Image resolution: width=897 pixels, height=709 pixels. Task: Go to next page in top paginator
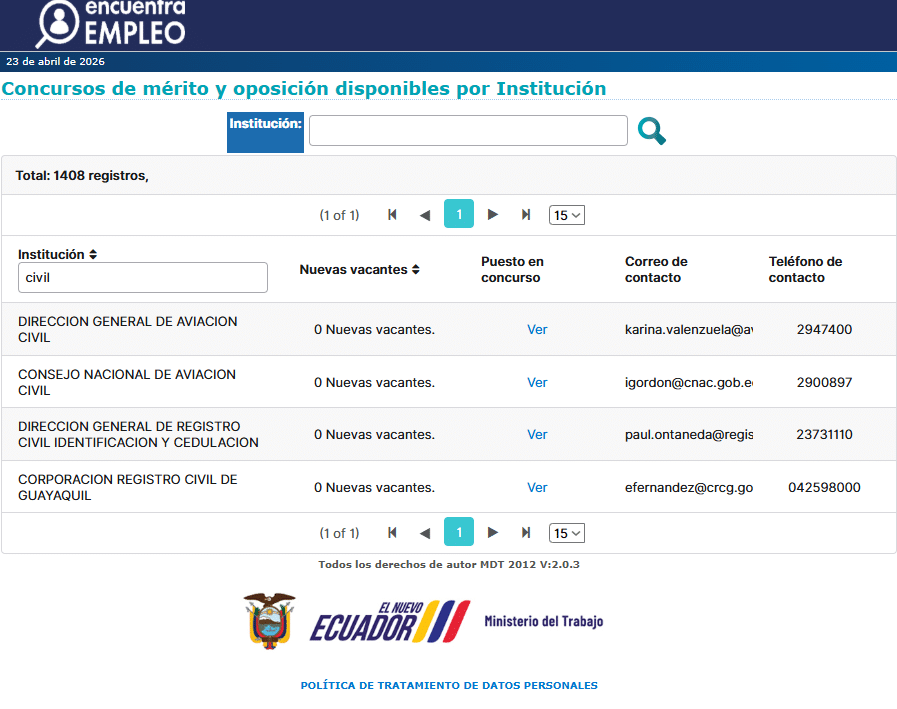(492, 215)
